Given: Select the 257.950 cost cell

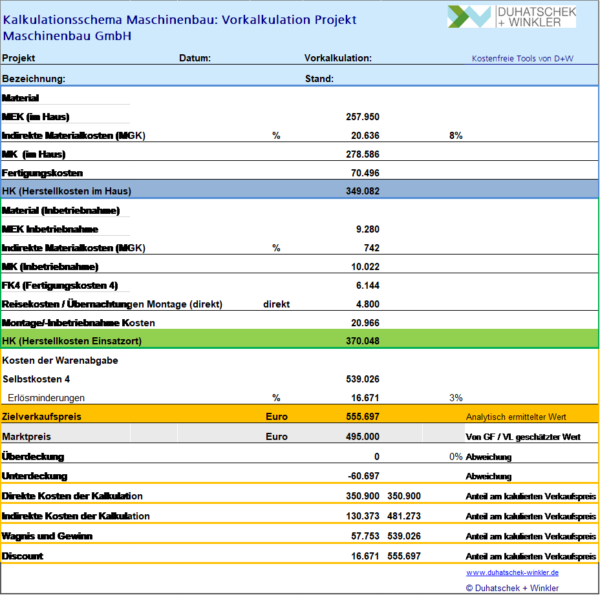Looking at the screenshot, I should coord(361,116).
